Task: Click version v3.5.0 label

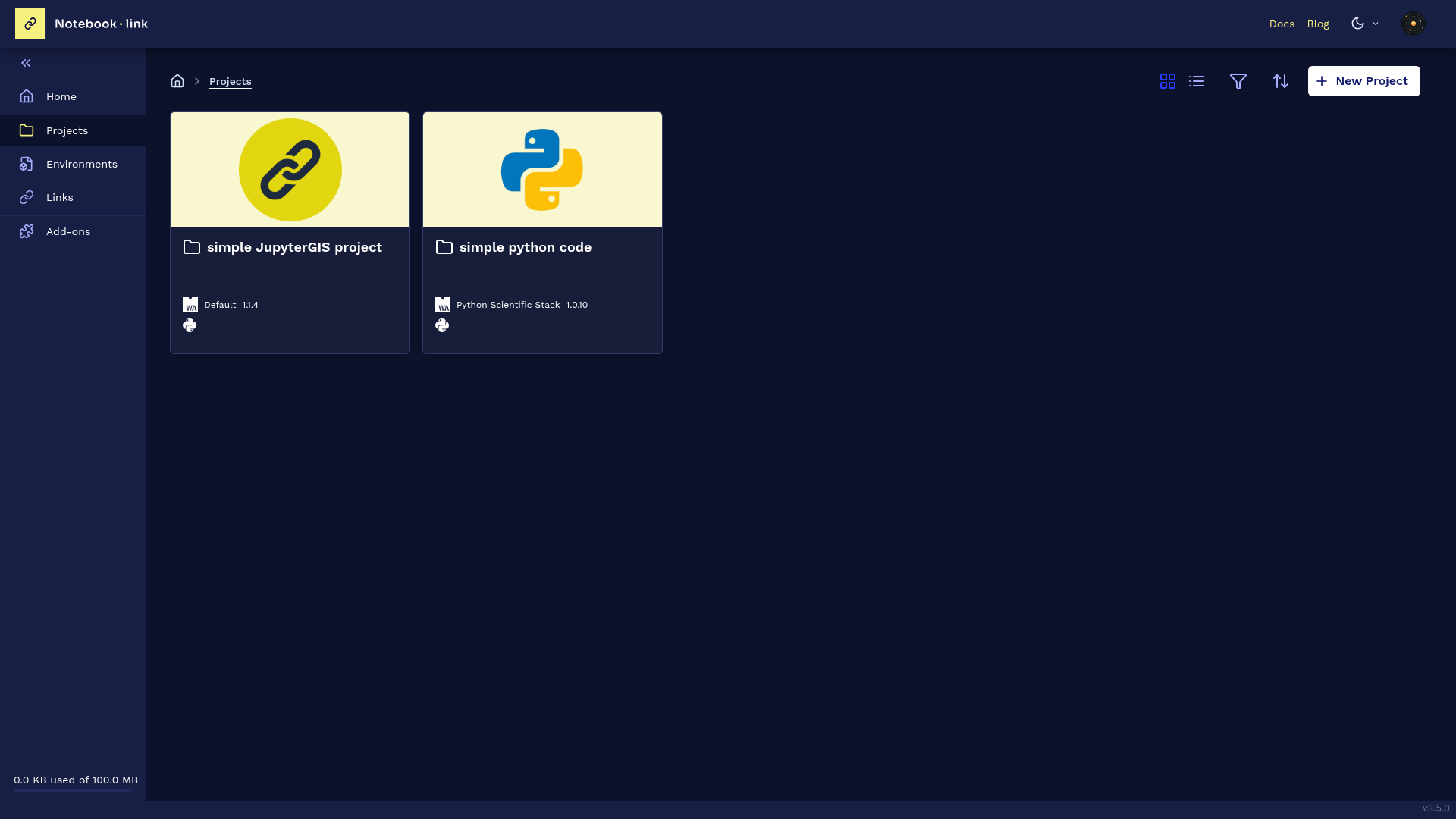Action: click(x=1436, y=808)
